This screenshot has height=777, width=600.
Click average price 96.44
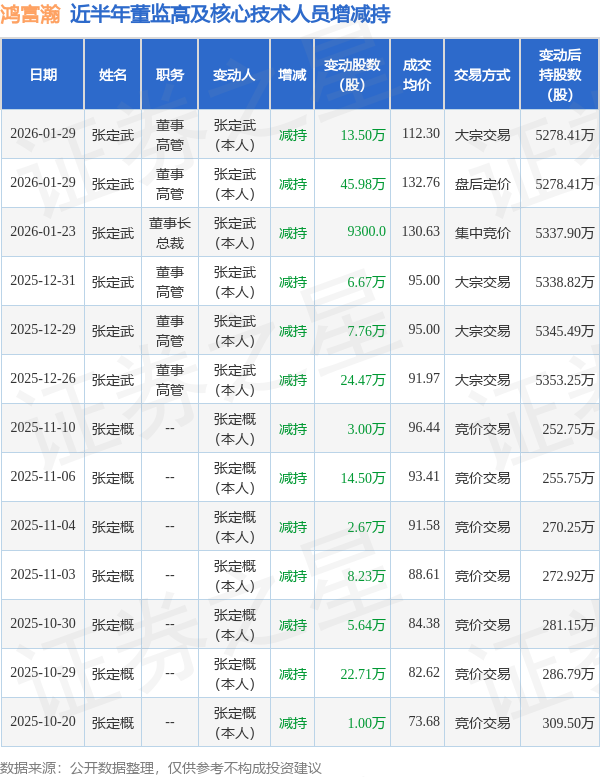pos(424,428)
